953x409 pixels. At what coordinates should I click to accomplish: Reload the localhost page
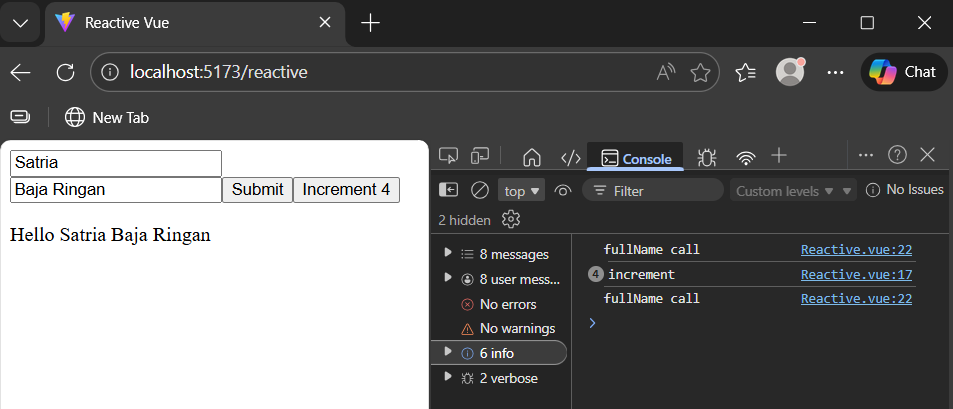[65, 72]
